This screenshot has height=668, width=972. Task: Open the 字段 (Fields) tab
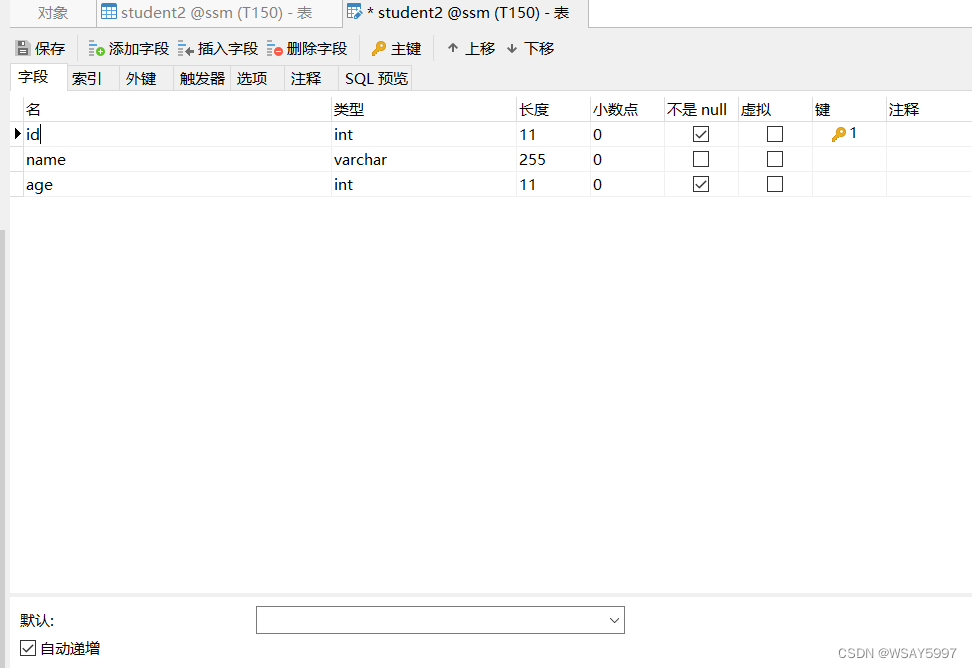[x=38, y=77]
